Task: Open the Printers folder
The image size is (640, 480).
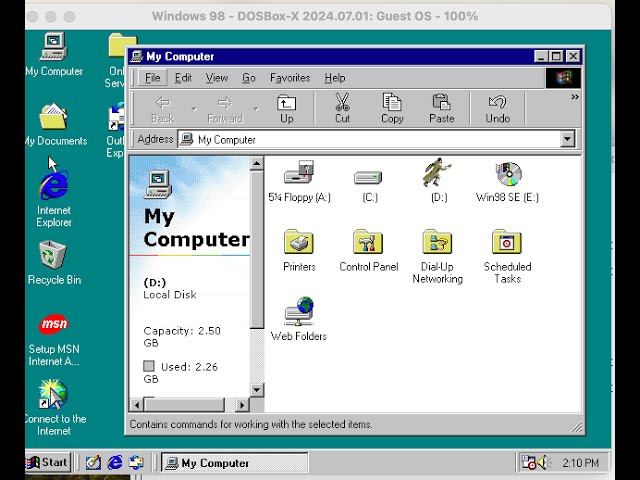Action: tap(299, 250)
